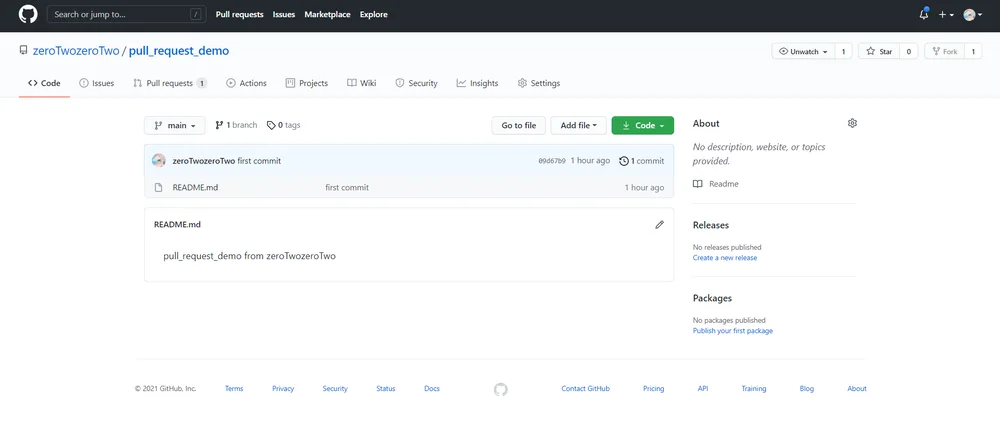Click zeroTwozeroTwo commit author name
Screen dimensions: 1000x439
click(203, 161)
